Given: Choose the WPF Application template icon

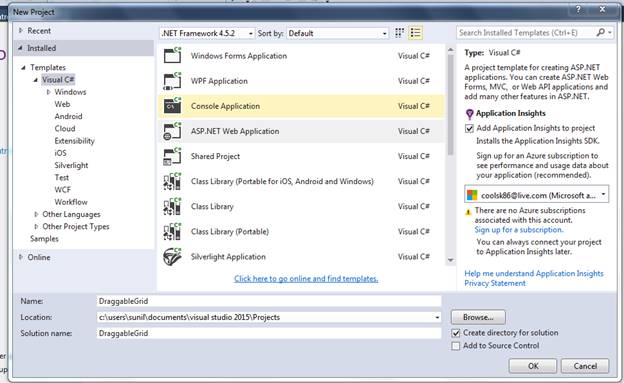Looking at the screenshot, I should [172, 81].
